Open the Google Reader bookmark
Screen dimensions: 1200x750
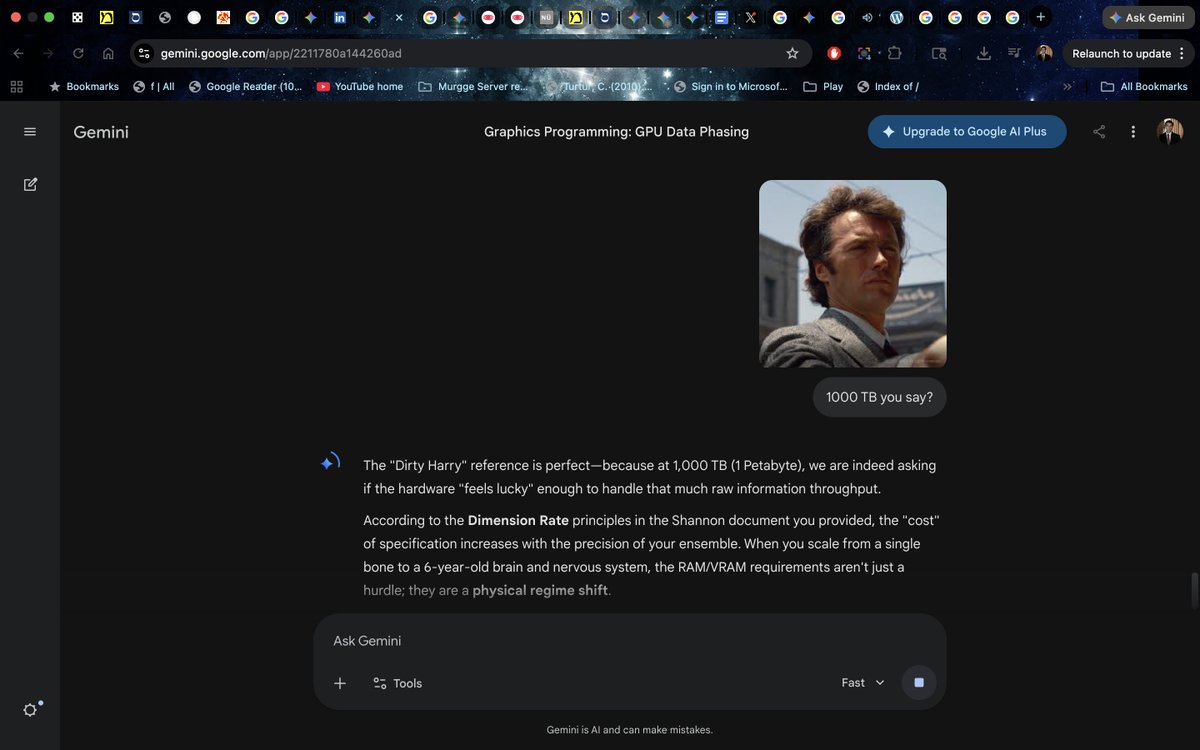[245, 87]
